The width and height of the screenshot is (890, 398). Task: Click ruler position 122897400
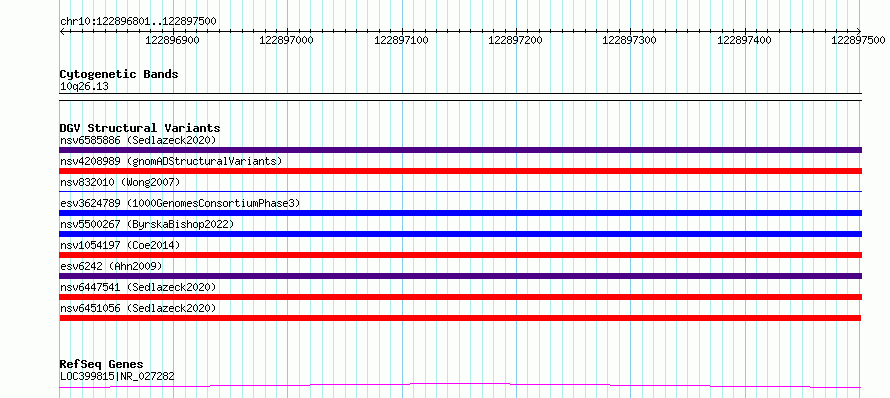coord(745,40)
